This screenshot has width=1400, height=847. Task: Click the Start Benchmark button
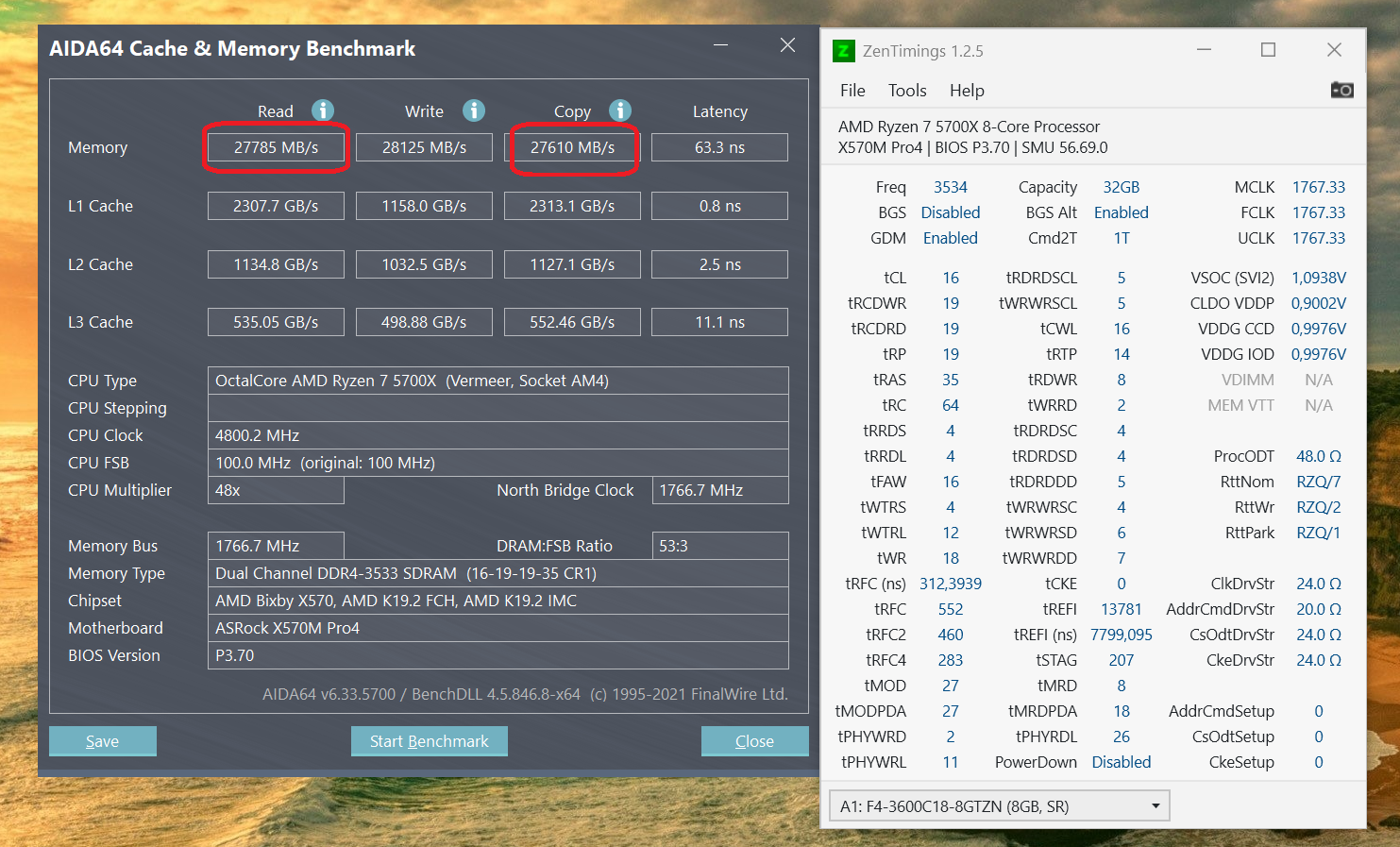click(x=430, y=741)
